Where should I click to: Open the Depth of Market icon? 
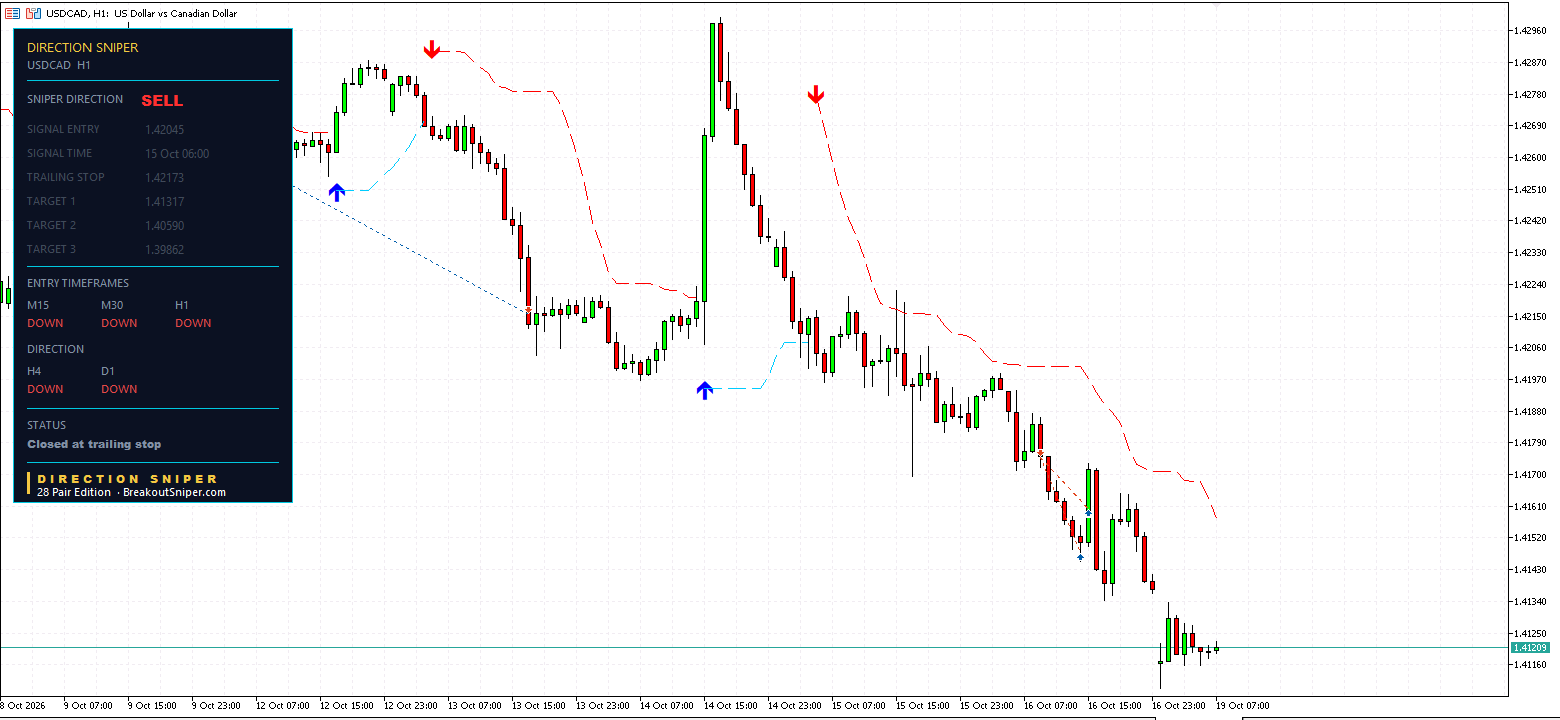click(12, 13)
